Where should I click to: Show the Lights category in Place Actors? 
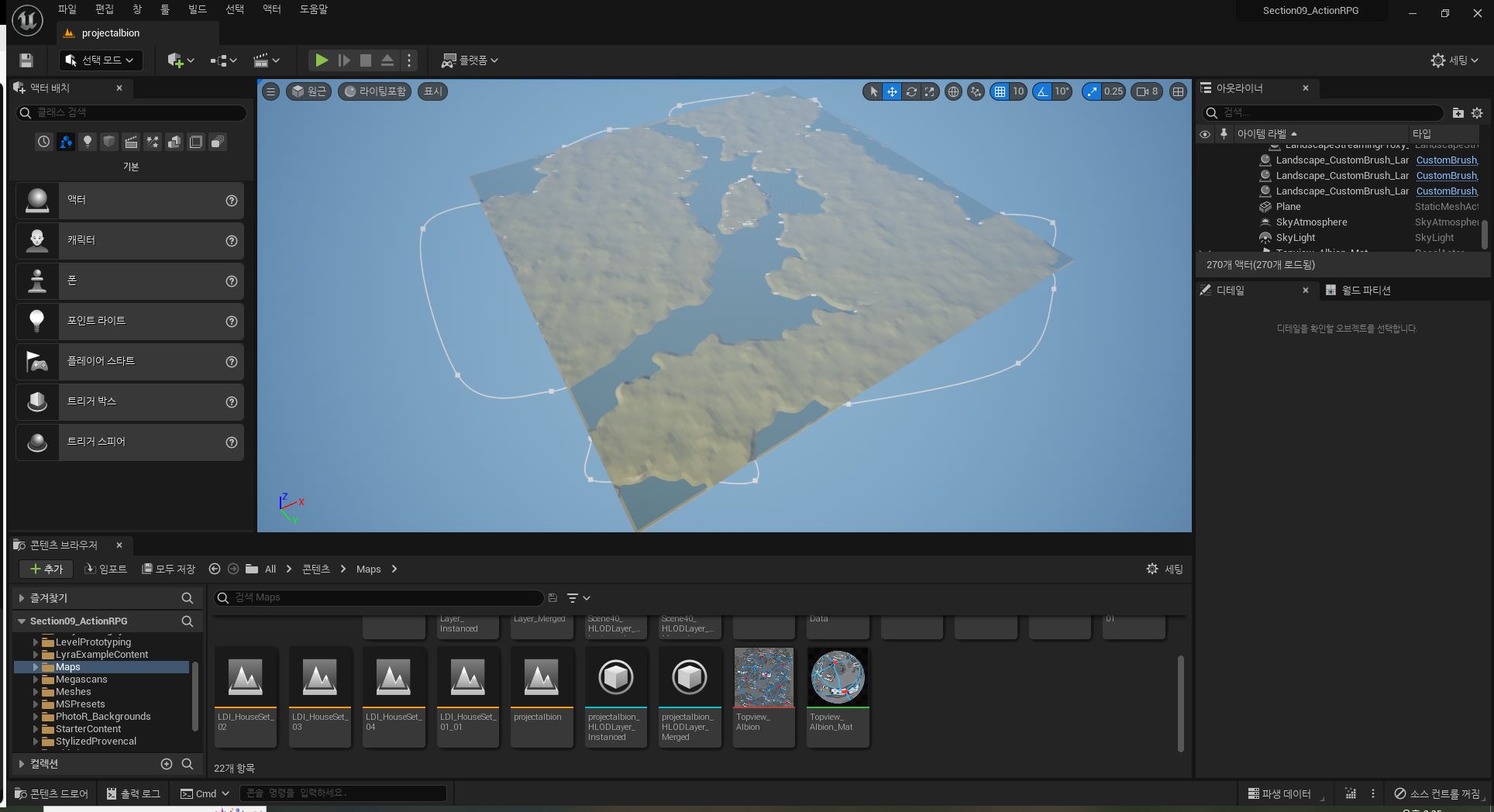click(x=88, y=142)
